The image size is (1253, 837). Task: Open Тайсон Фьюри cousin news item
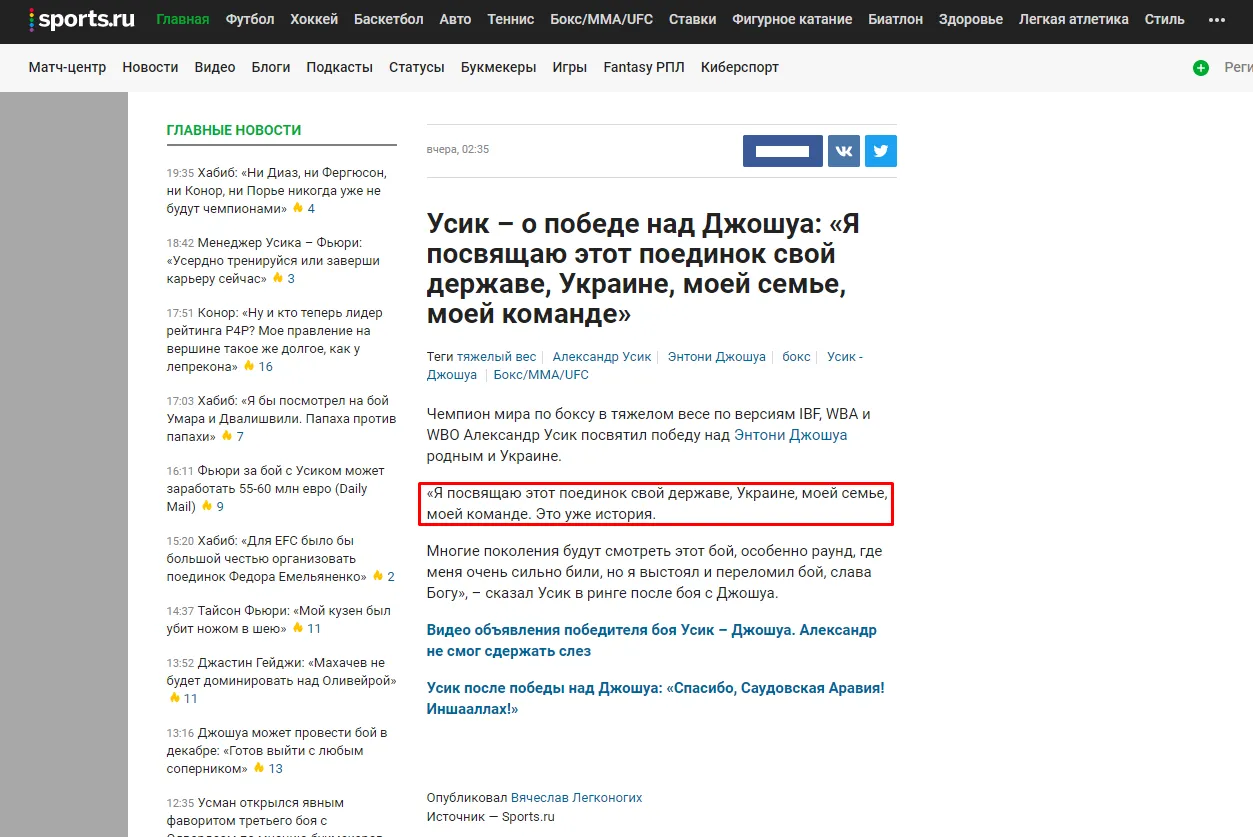click(278, 619)
